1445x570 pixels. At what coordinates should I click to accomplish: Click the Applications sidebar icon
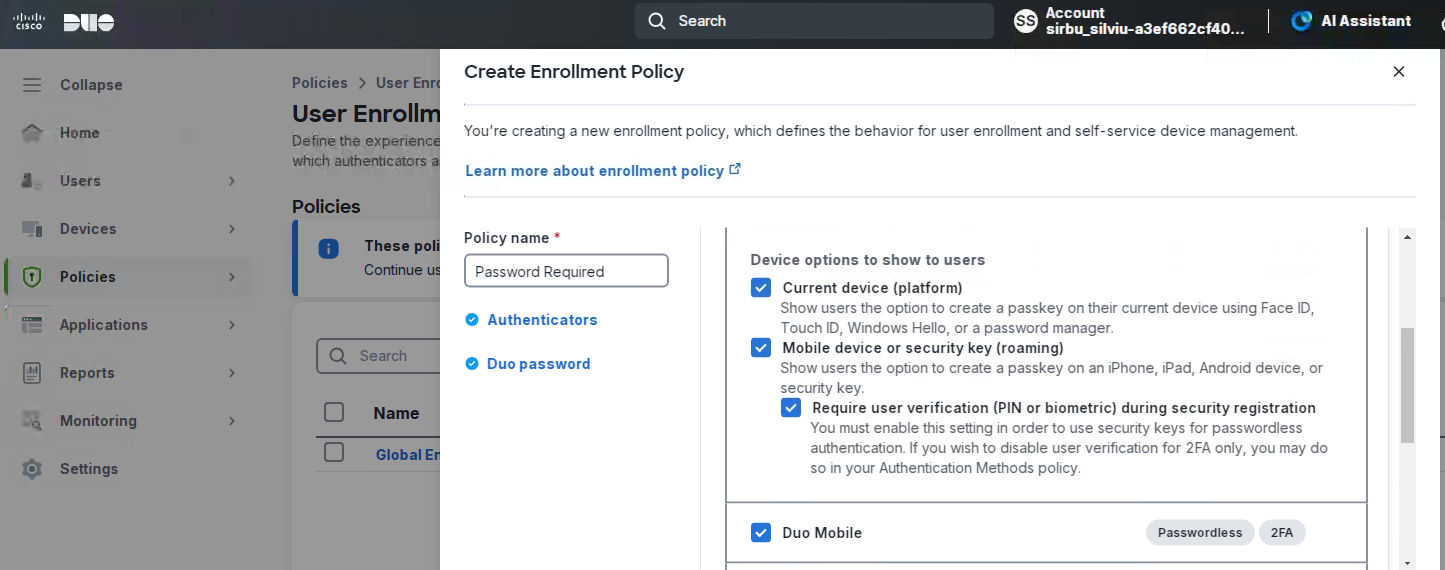click(32, 325)
